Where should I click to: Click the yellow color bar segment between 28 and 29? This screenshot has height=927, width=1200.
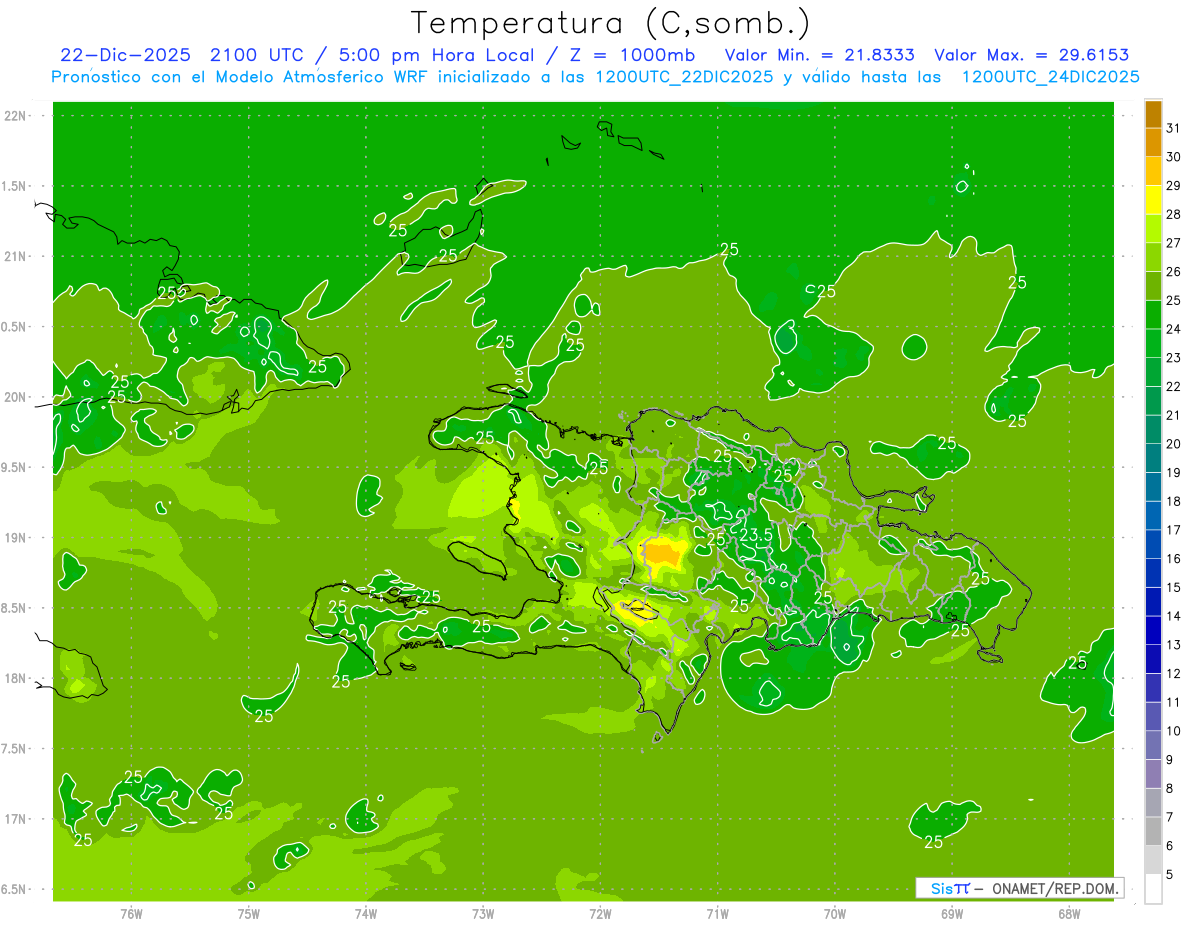(x=1153, y=199)
